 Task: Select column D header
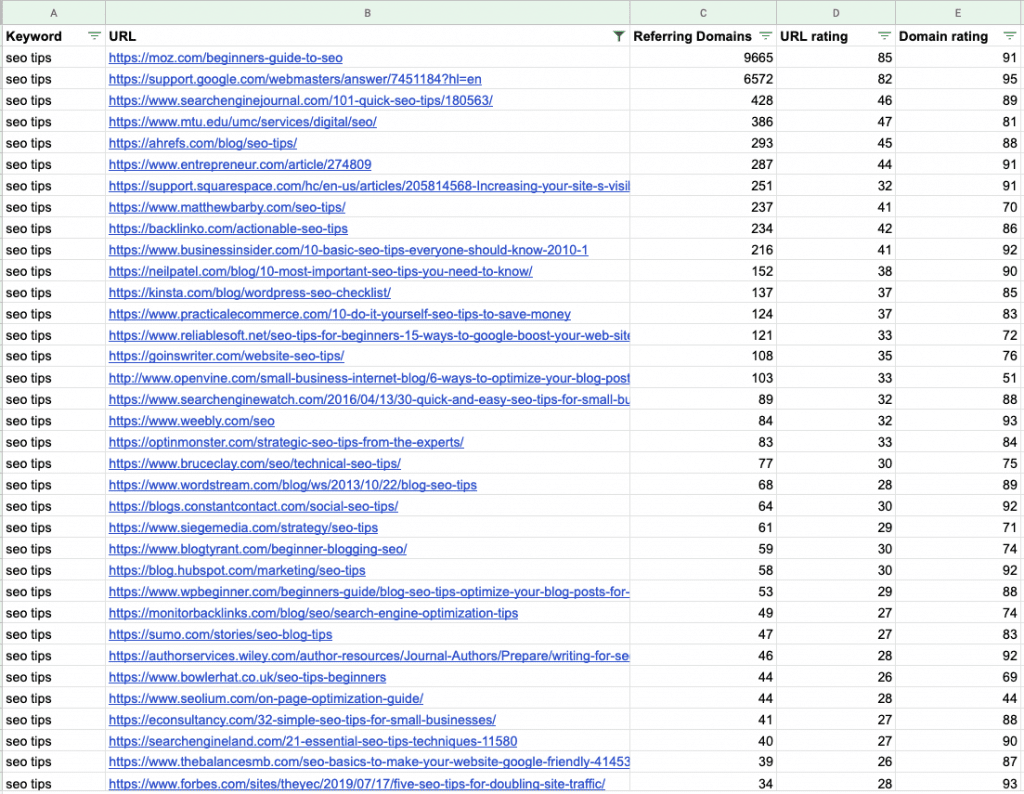pyautogui.click(x=836, y=12)
